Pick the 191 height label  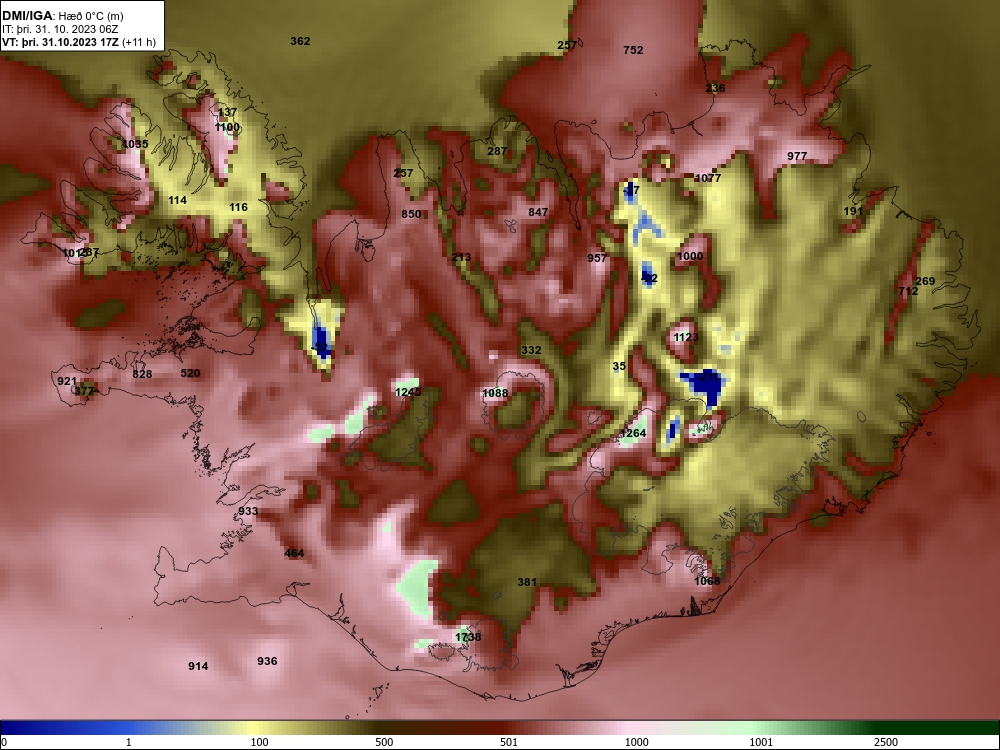click(x=853, y=211)
